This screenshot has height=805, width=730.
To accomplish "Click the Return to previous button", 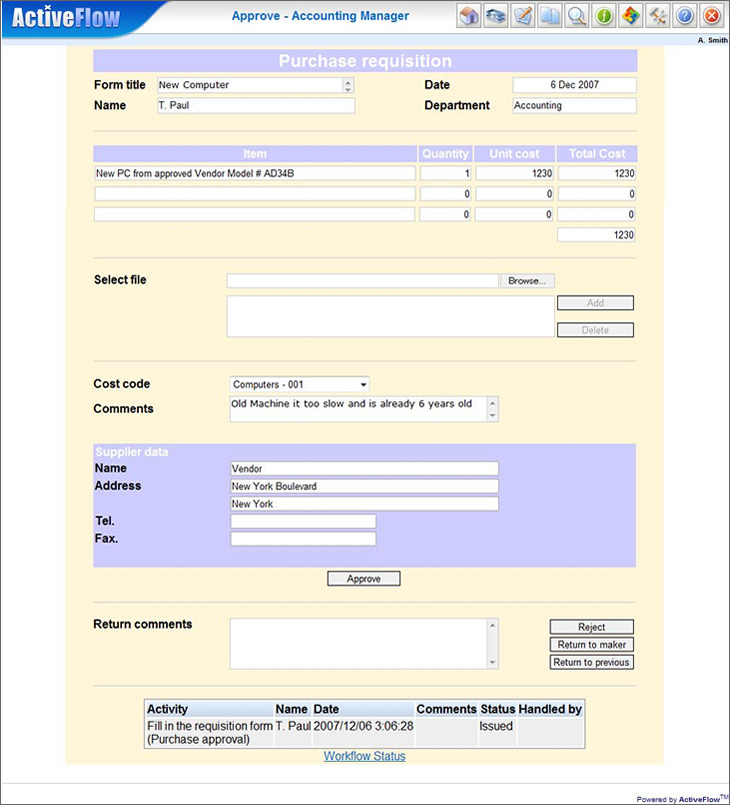I will 592,662.
